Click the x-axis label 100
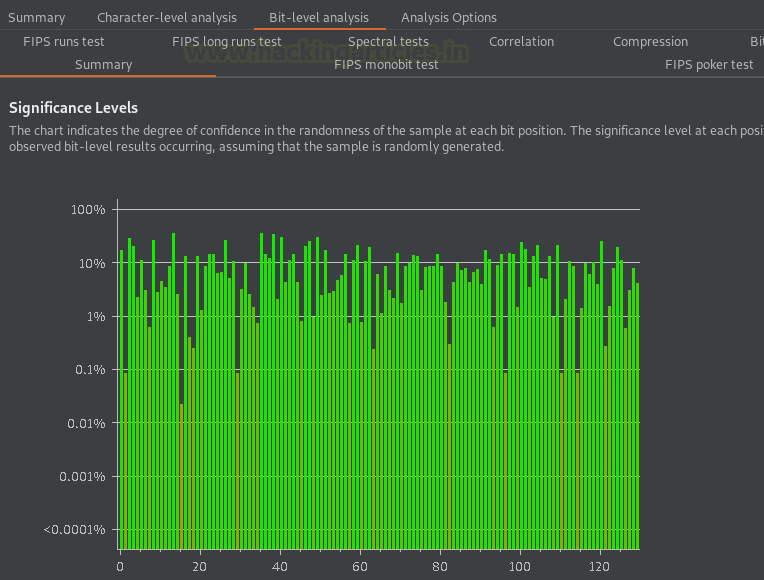This screenshot has width=764, height=580. [519, 566]
